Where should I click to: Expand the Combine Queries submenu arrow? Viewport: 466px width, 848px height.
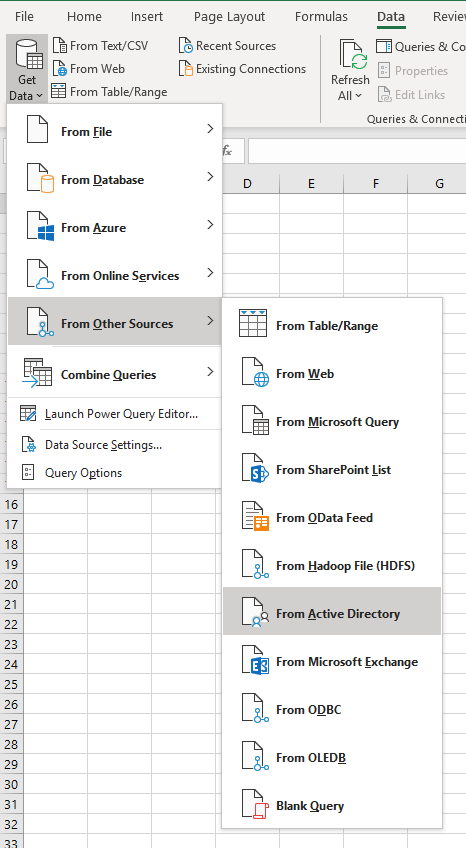[210, 372]
